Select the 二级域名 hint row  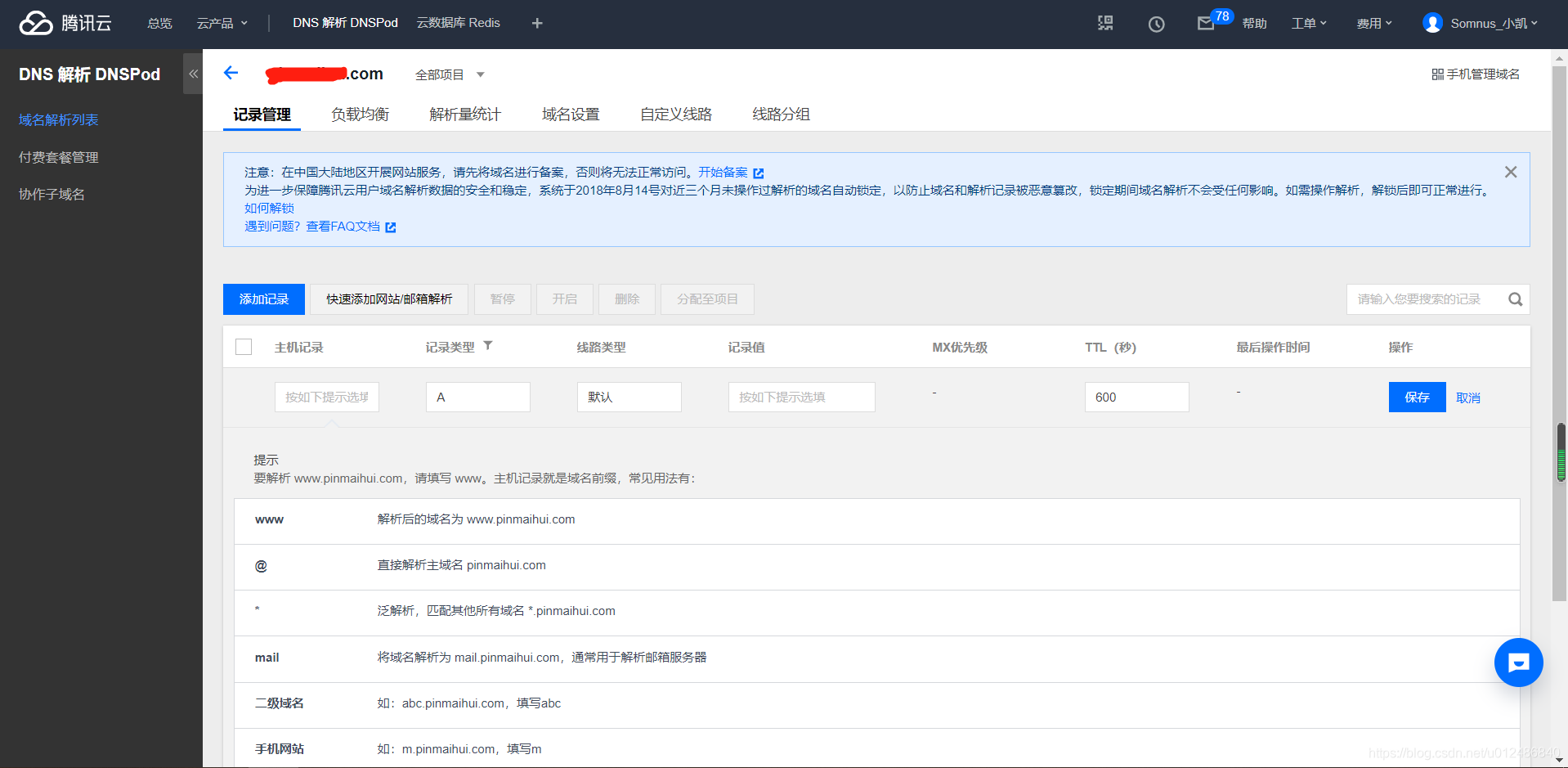coord(876,704)
